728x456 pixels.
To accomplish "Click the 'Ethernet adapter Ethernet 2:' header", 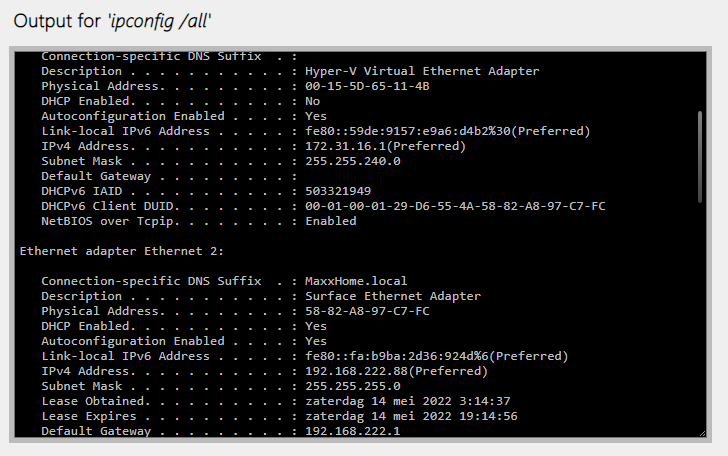I will tap(122, 251).
